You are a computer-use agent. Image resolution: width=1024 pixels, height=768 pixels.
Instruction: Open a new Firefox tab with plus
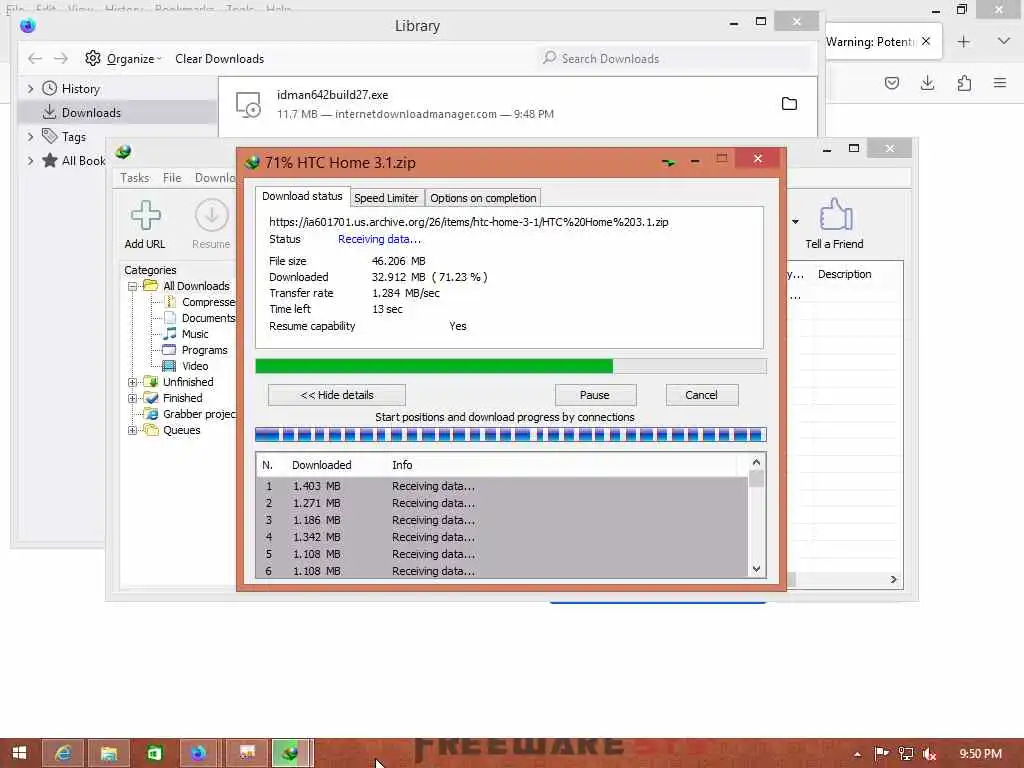point(963,42)
